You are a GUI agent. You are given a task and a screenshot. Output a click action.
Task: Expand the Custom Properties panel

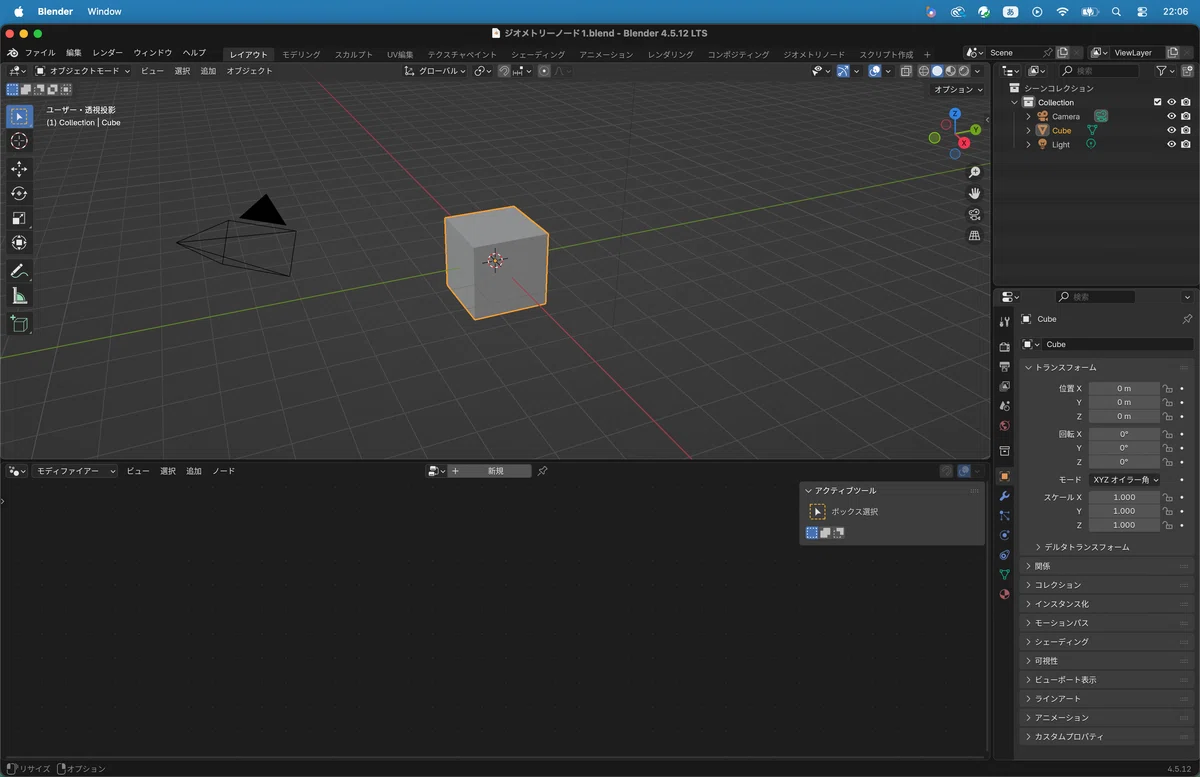[x=1107, y=737]
